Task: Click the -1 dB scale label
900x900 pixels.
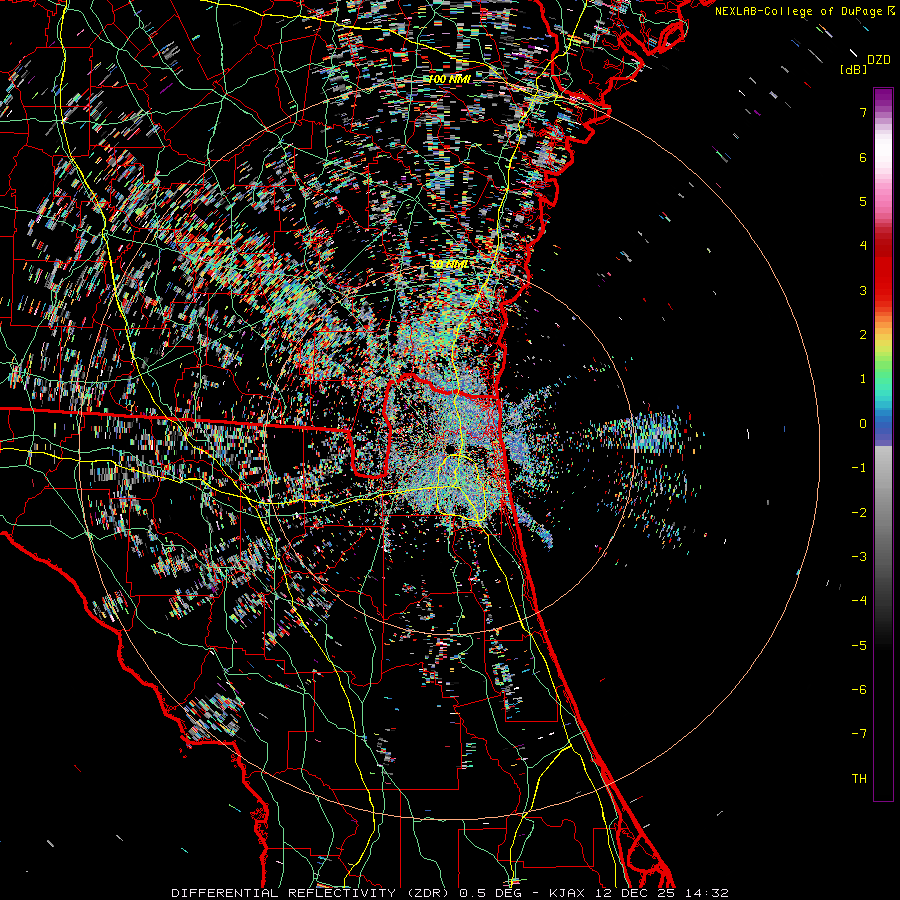Action: 859,468
